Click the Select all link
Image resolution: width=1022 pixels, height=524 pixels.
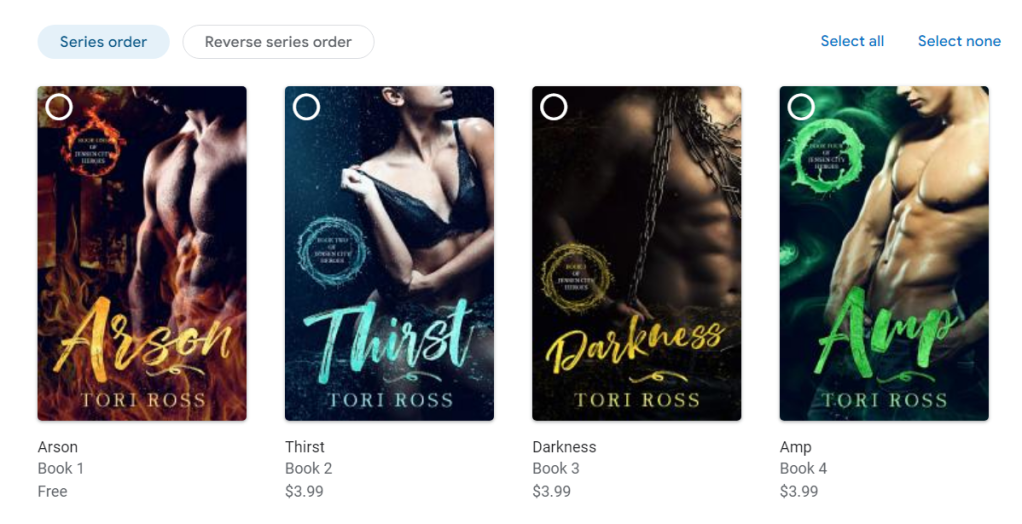852,41
